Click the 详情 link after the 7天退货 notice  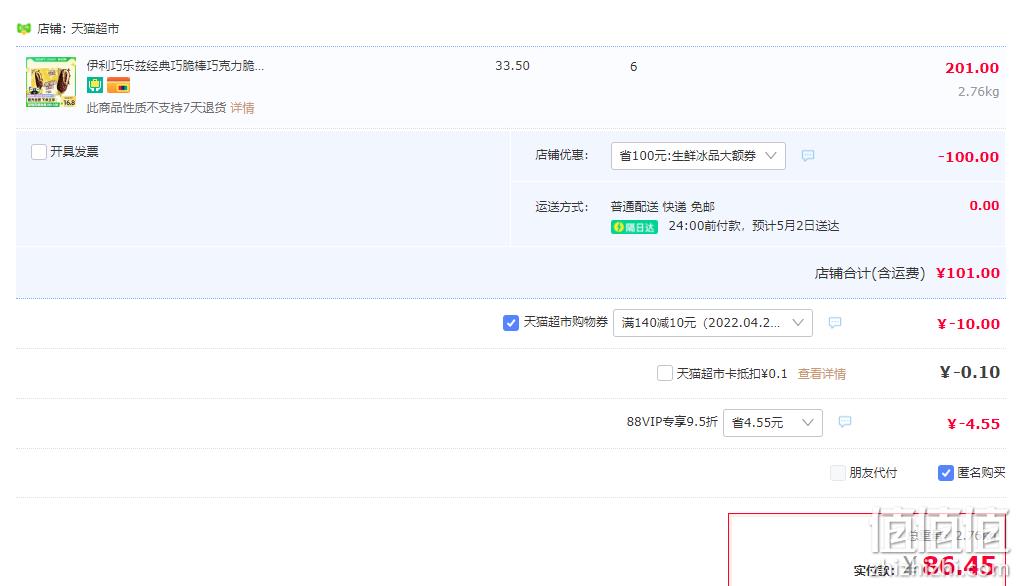[x=242, y=108]
